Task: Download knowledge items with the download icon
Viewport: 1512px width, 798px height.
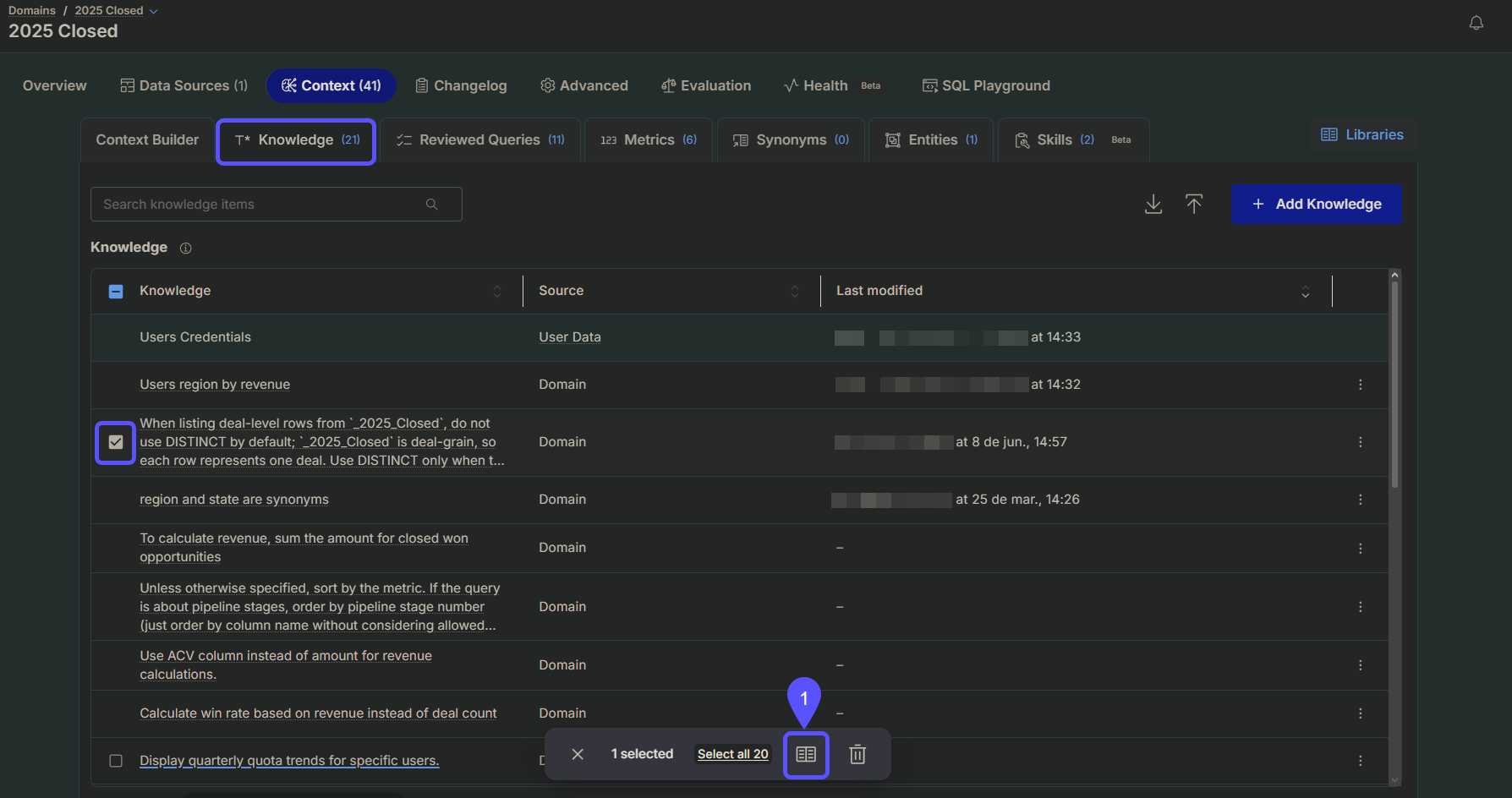Action: pos(1153,205)
